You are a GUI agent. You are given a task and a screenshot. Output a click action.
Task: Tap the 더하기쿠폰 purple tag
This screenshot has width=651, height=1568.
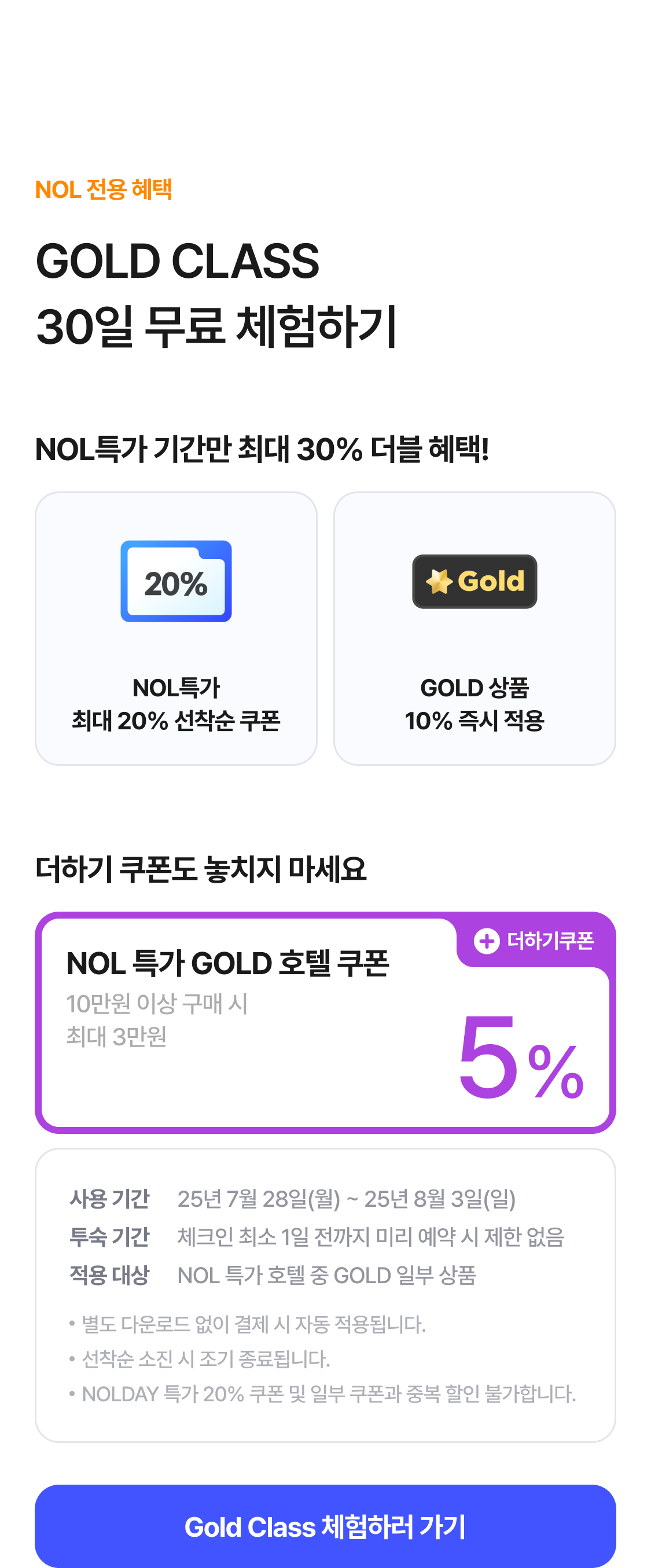point(535,941)
